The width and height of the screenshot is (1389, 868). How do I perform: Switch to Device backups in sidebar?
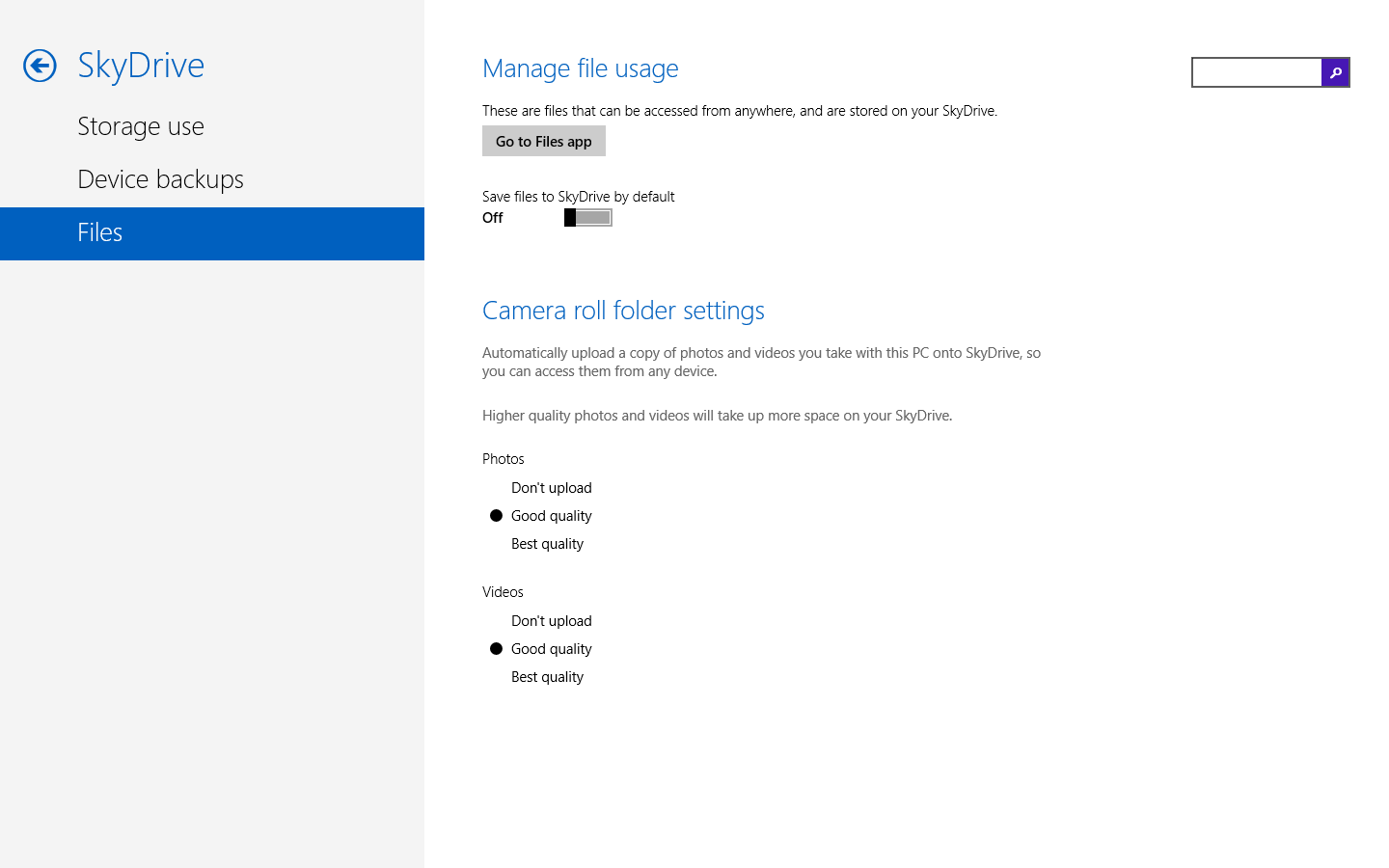click(x=160, y=179)
